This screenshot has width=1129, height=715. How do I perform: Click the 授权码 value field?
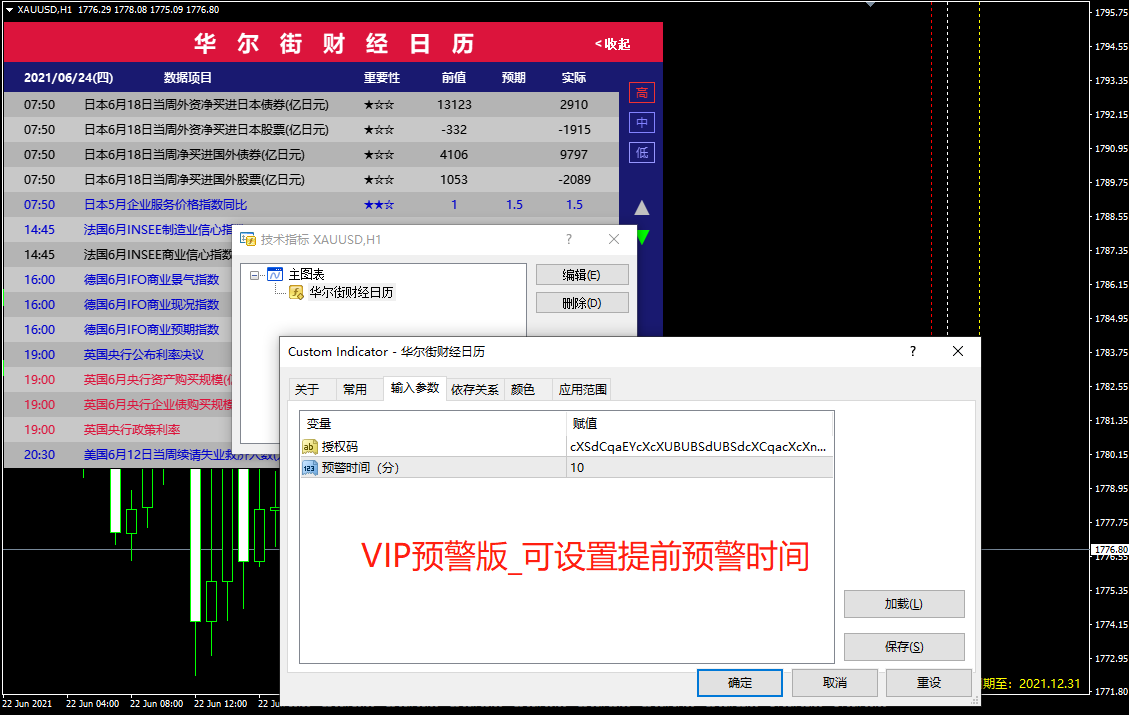tap(698, 447)
